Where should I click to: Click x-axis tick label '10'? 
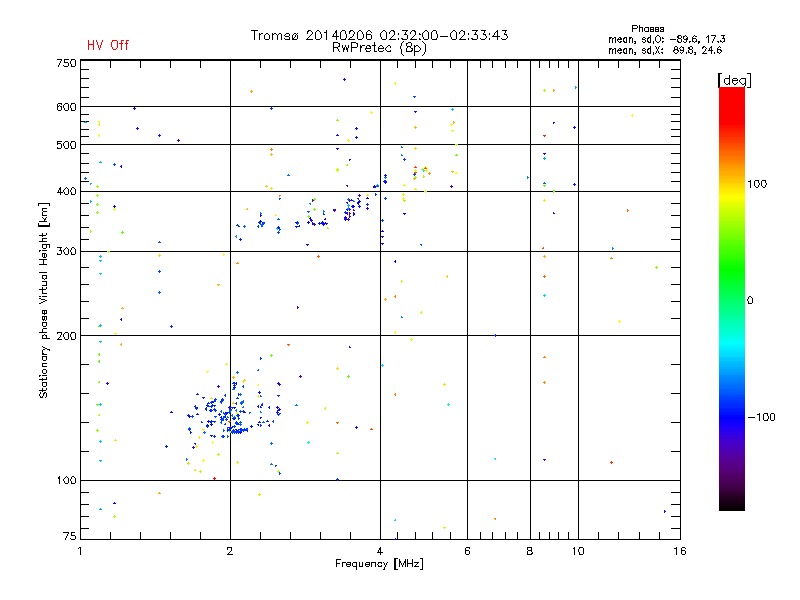point(578,551)
